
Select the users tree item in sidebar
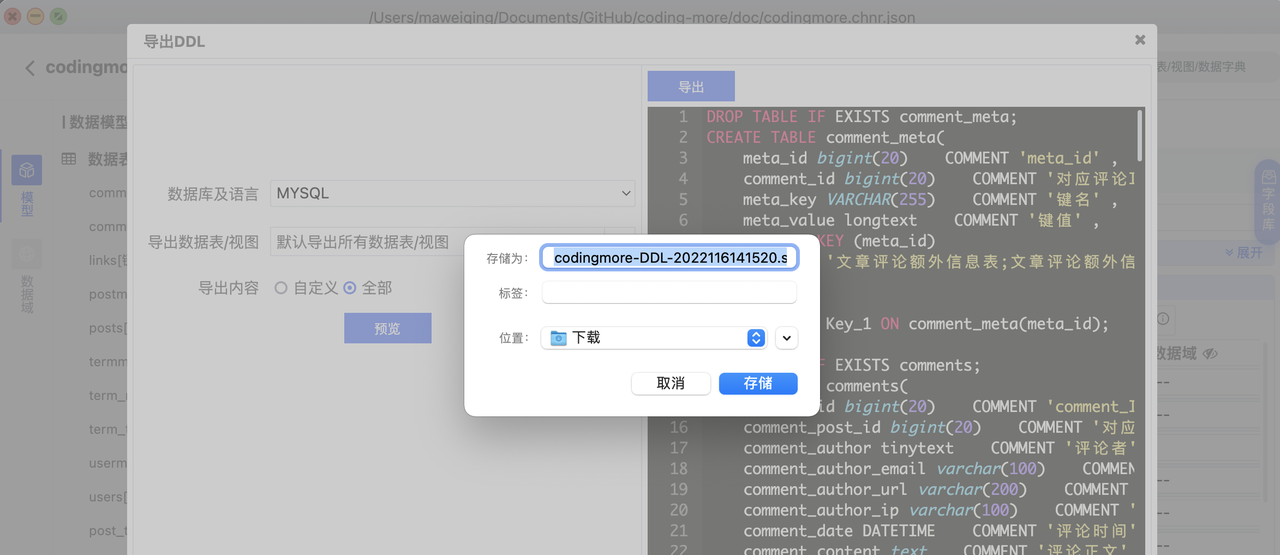108,497
